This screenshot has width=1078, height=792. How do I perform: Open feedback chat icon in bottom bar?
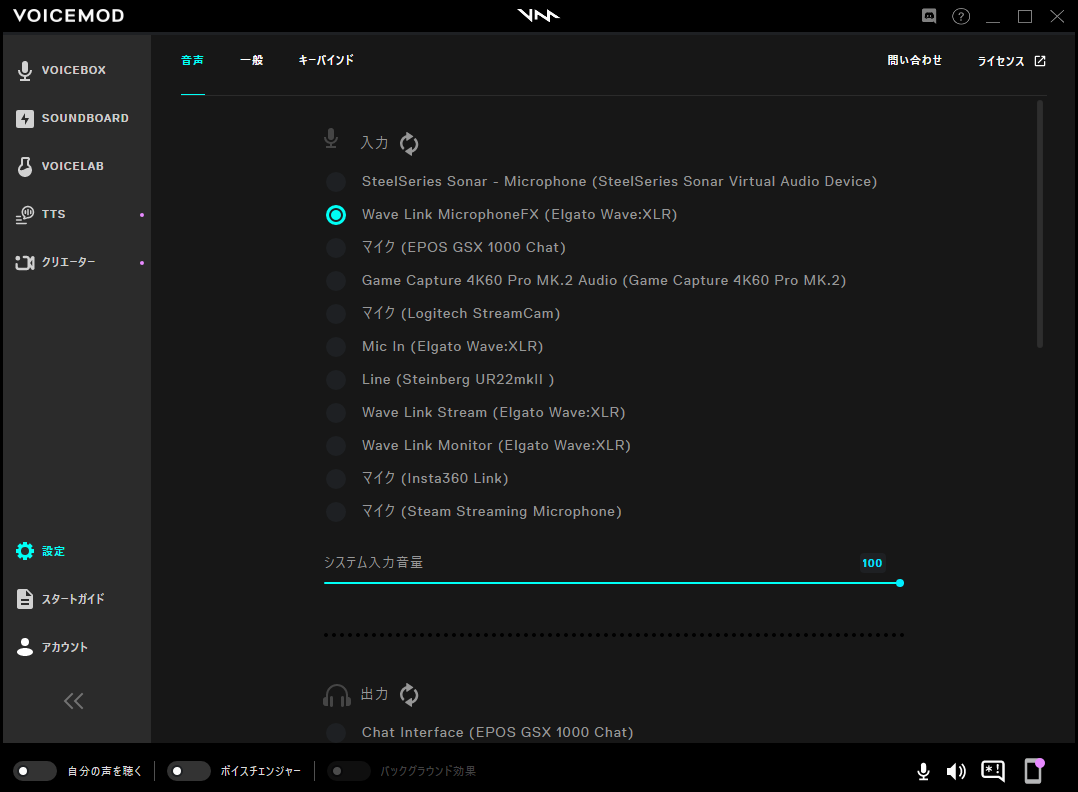993,771
